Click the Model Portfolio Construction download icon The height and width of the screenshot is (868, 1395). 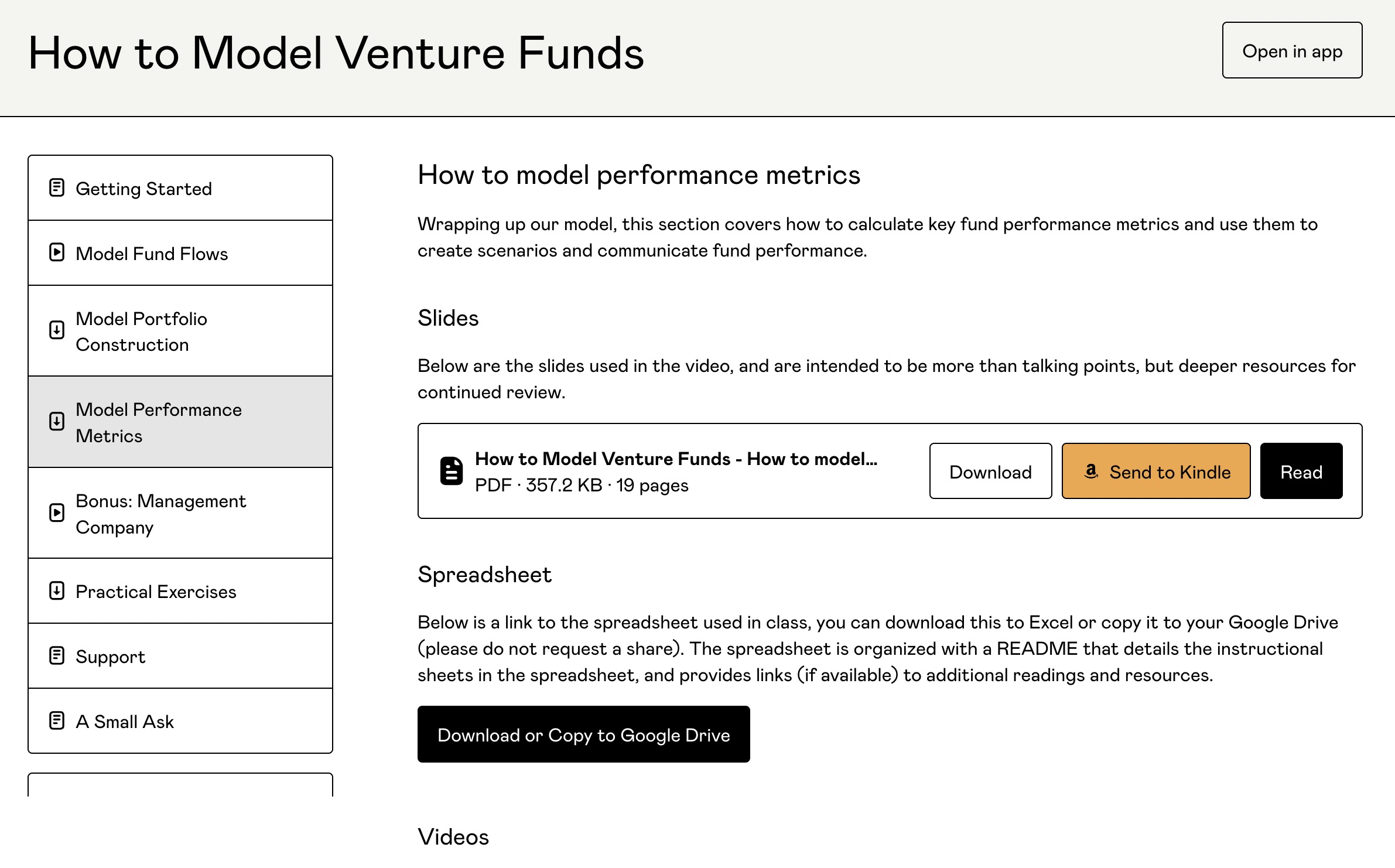[x=57, y=333]
